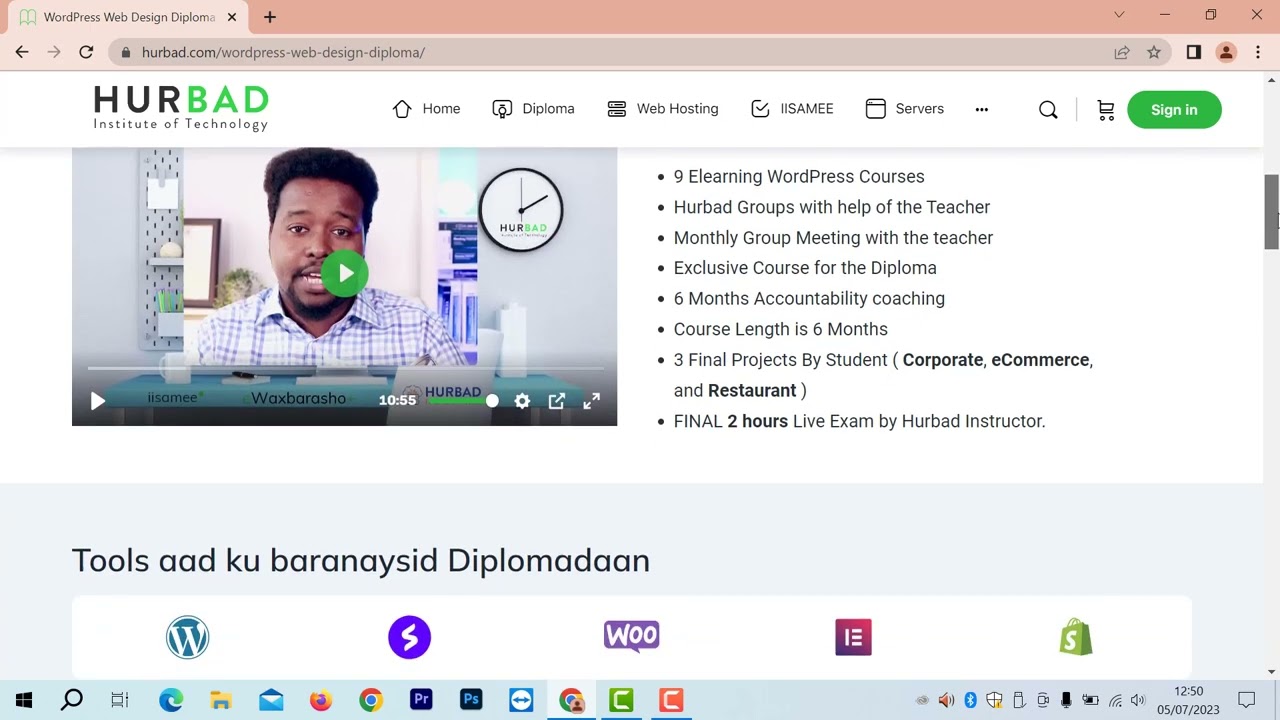Click the video progress bar
Screen dimensions: 1280x720
pyautogui.click(x=345, y=369)
